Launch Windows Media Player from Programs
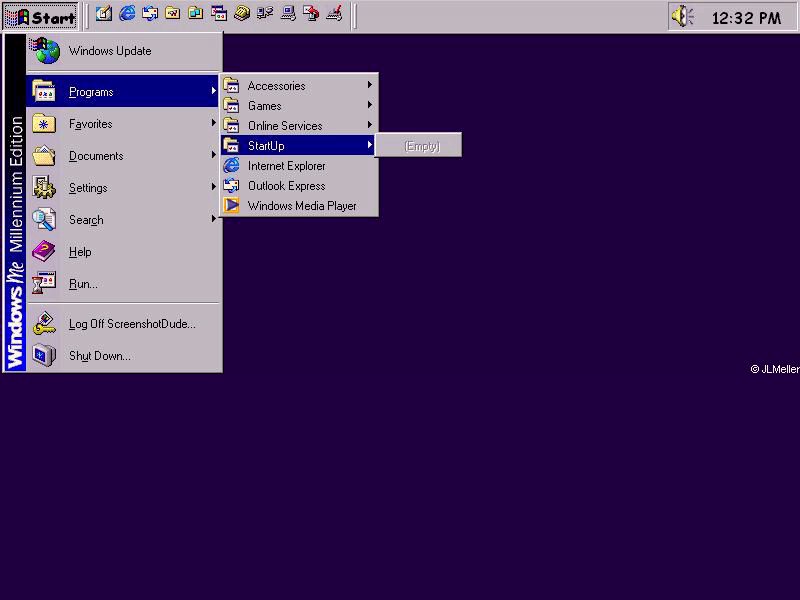 point(299,206)
